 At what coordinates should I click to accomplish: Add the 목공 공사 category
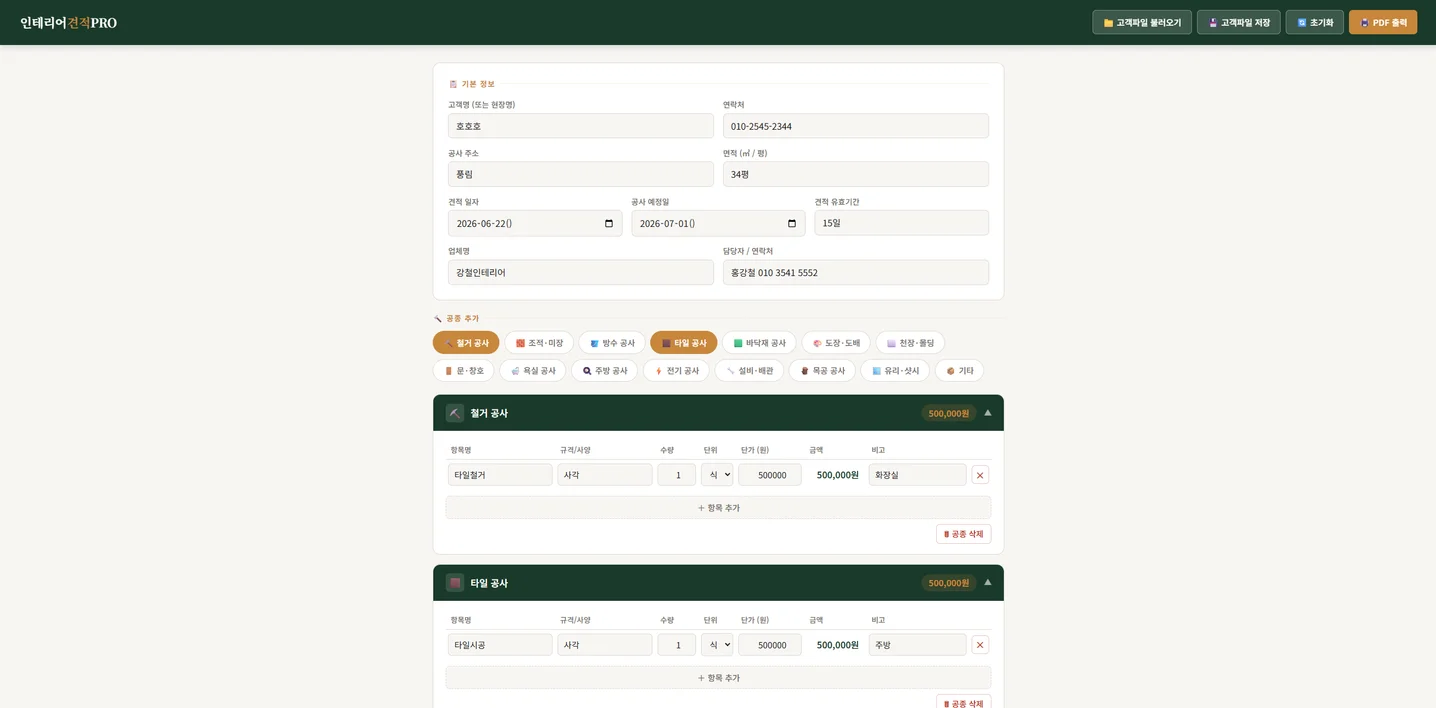(822, 371)
